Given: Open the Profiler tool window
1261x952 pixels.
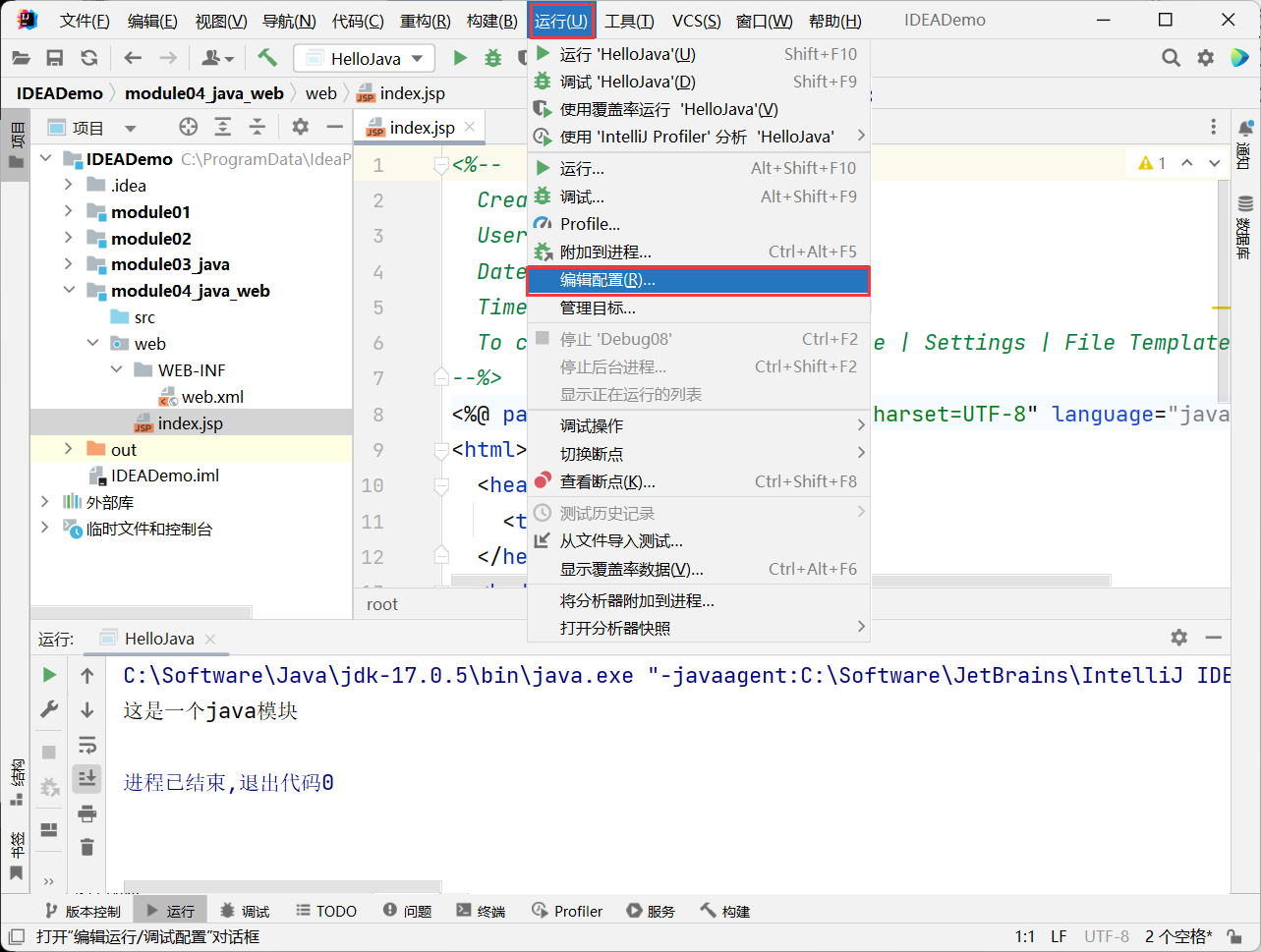Looking at the screenshot, I should 567,911.
